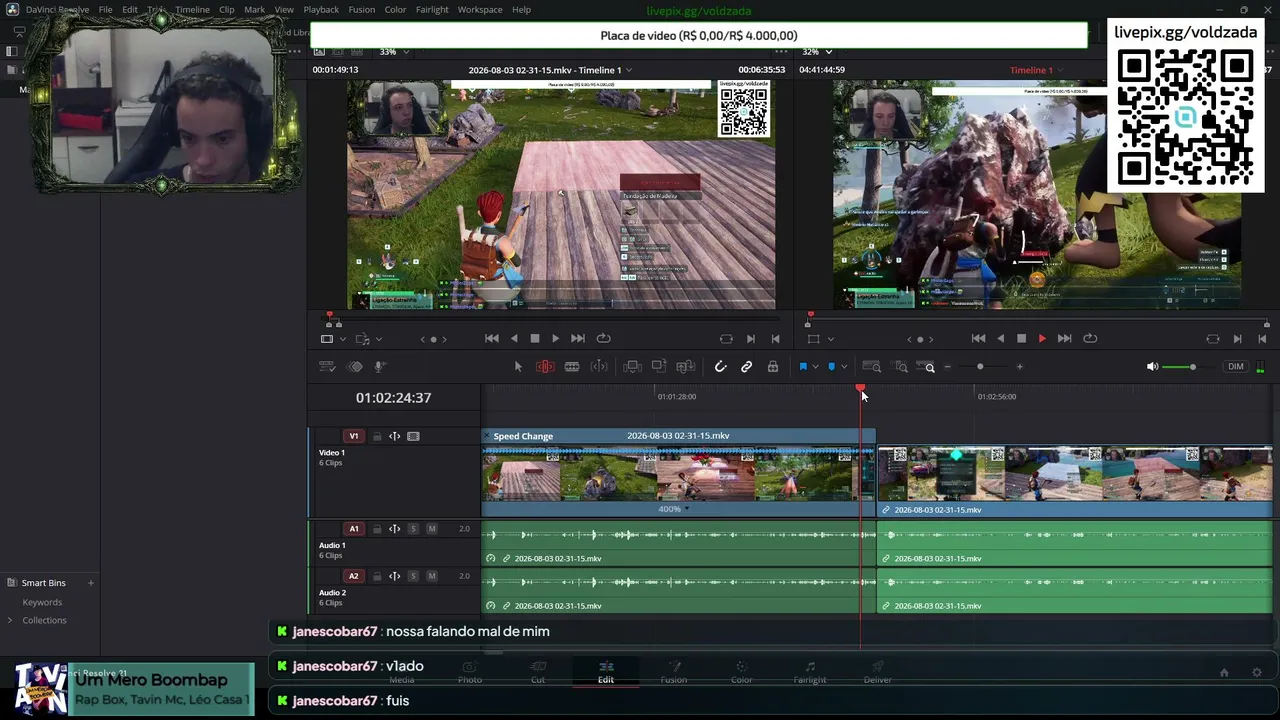Click the Full Extent Zoom icon
This screenshot has width=1280, height=720.
click(x=872, y=367)
